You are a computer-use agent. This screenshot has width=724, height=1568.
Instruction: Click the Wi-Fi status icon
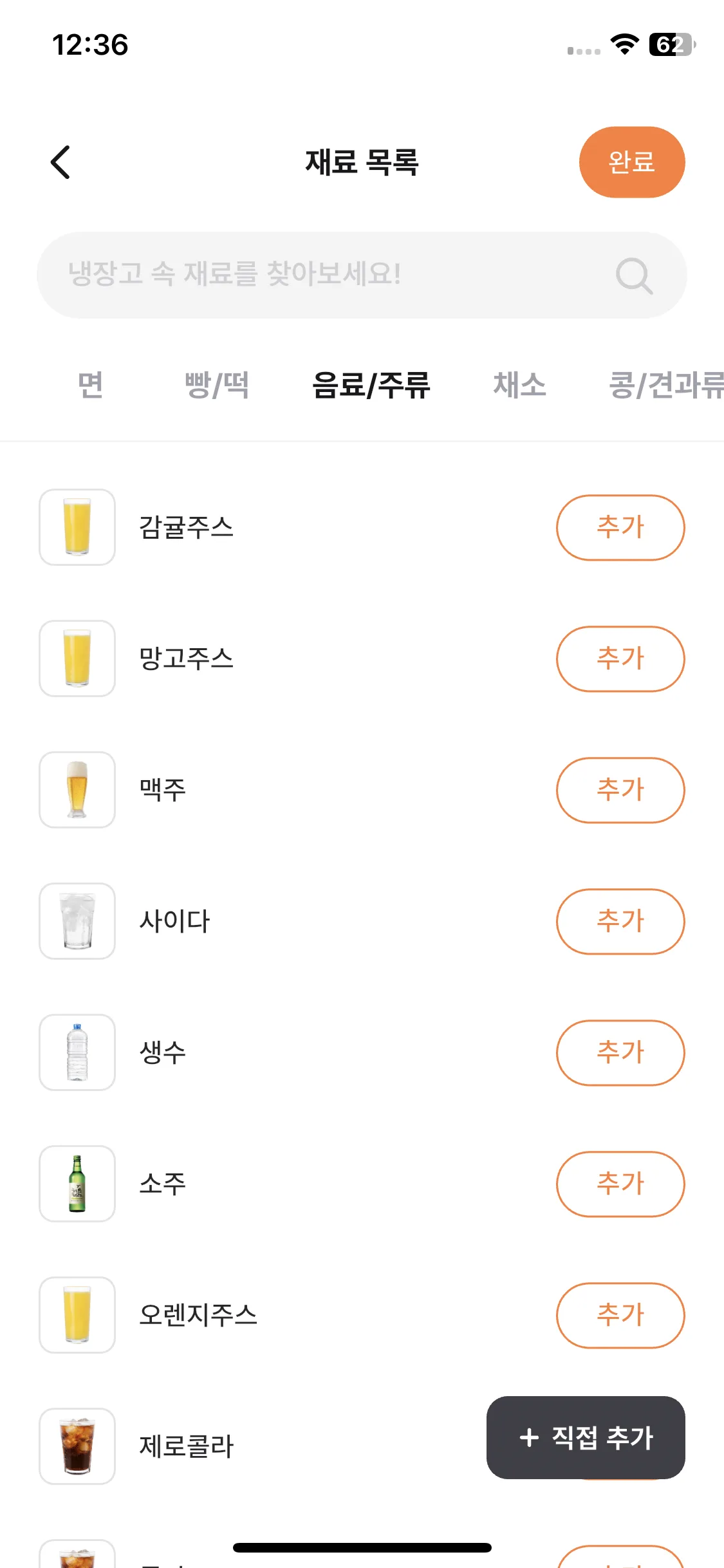(x=624, y=44)
